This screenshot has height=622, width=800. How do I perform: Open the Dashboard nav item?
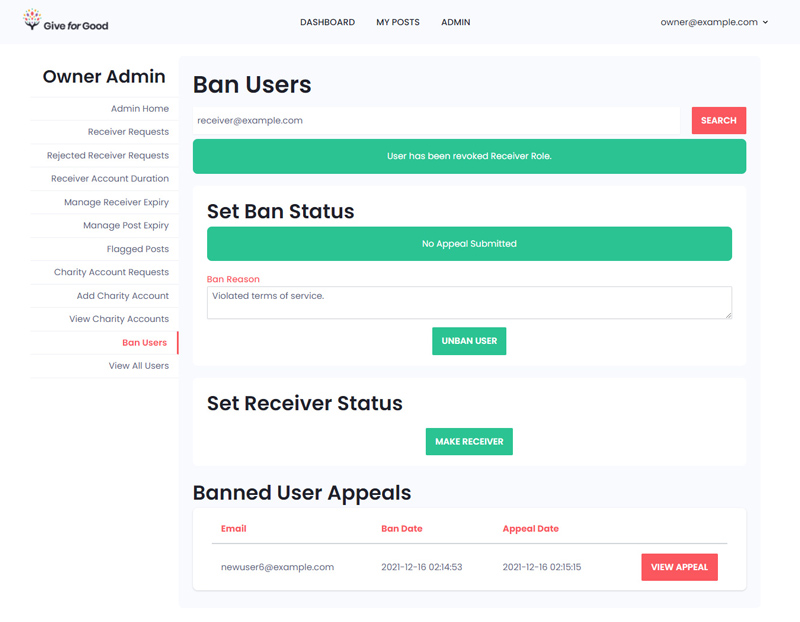click(327, 22)
